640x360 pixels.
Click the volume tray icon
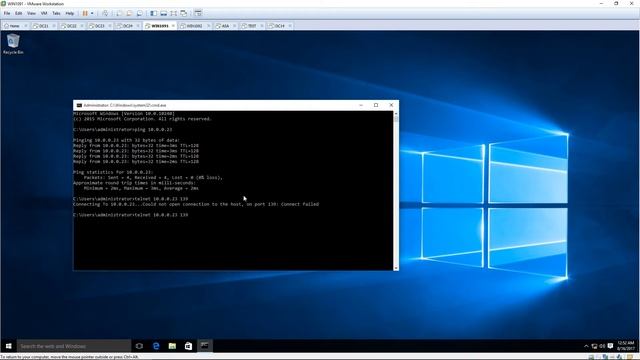(x=602, y=346)
